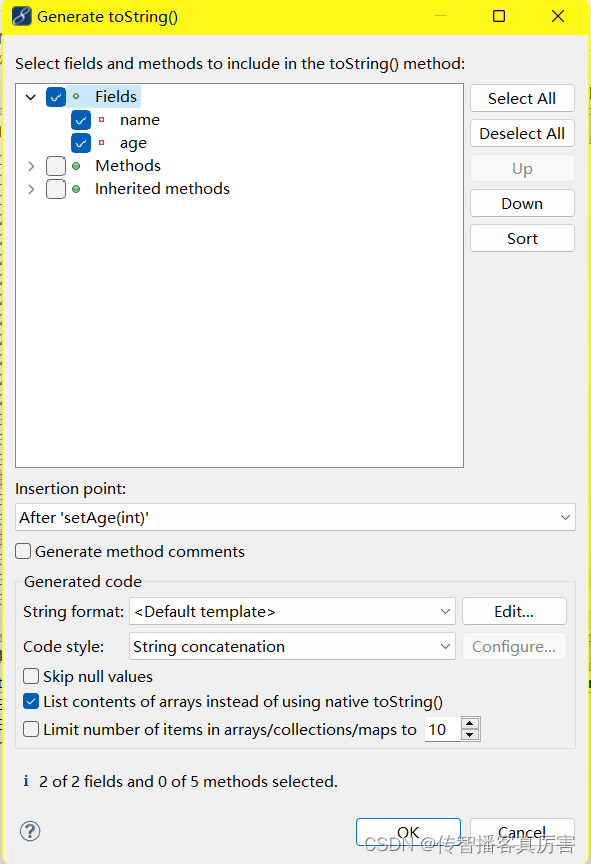This screenshot has width=591, height=864.
Task: Select the Fields label in tree
Action: [116, 96]
